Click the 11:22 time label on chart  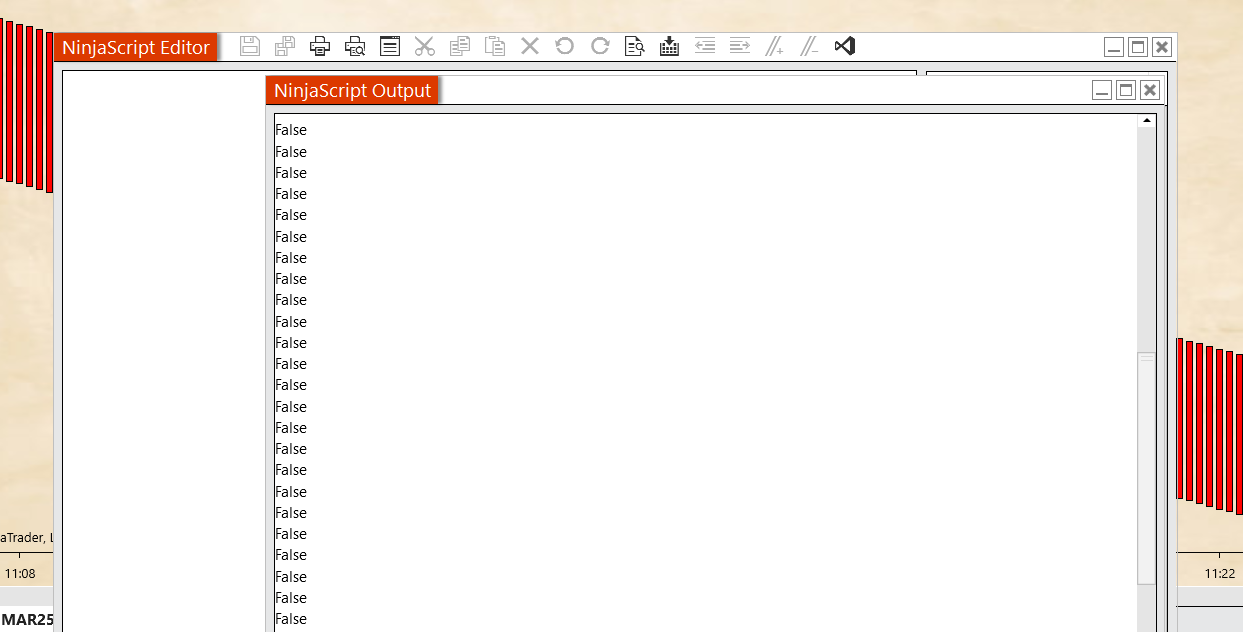pyautogui.click(x=1219, y=574)
